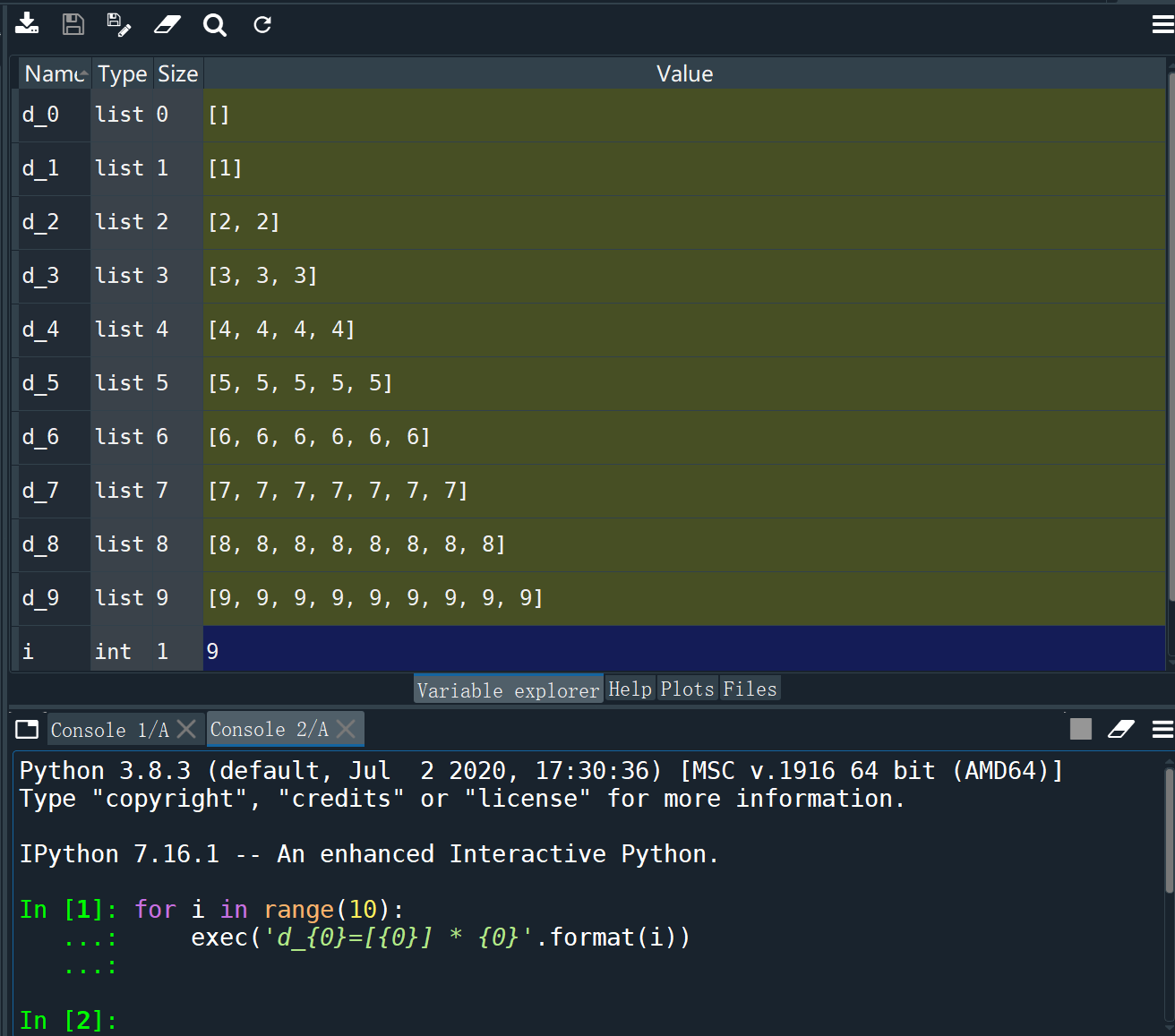Place cursor at the In [2] prompt
Screen dimensions: 1175x1036
(x=69, y=1021)
